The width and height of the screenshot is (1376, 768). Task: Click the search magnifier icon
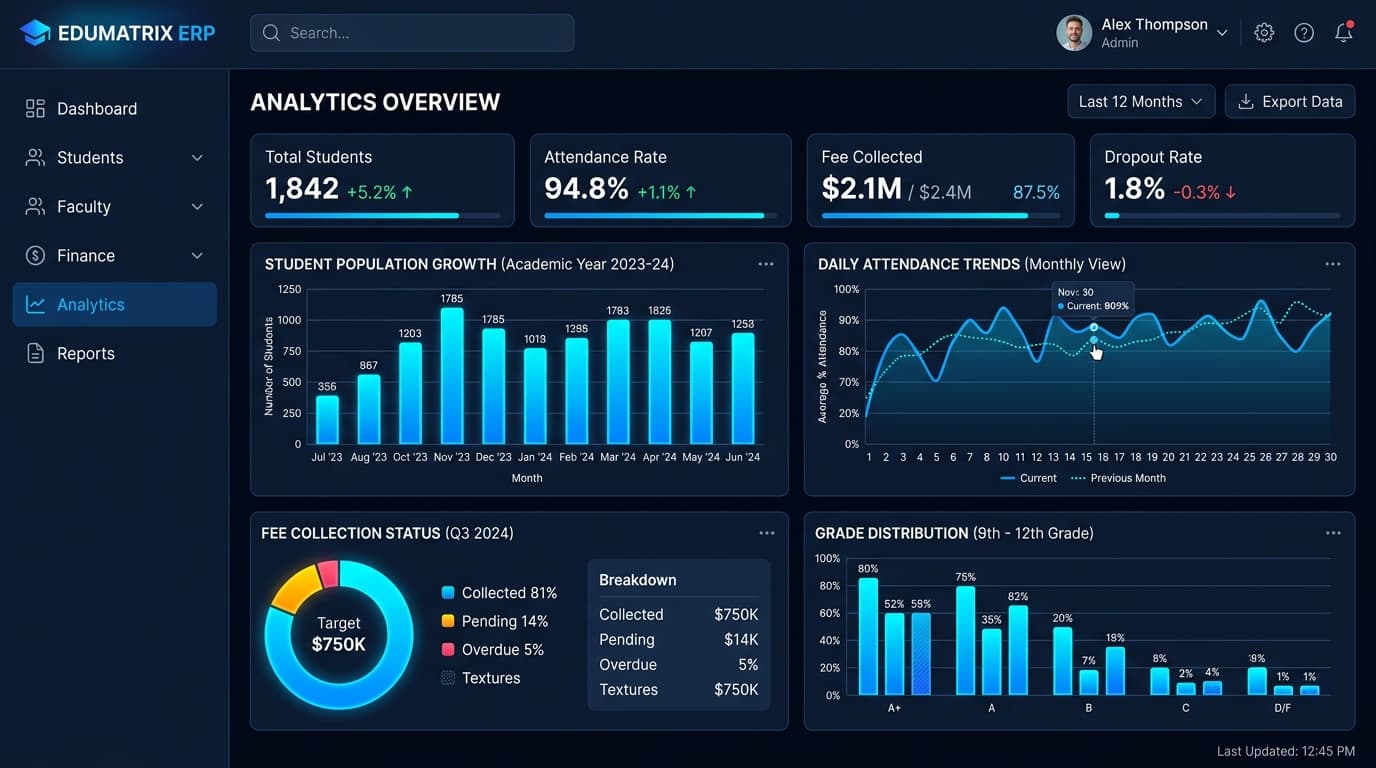[x=271, y=33]
